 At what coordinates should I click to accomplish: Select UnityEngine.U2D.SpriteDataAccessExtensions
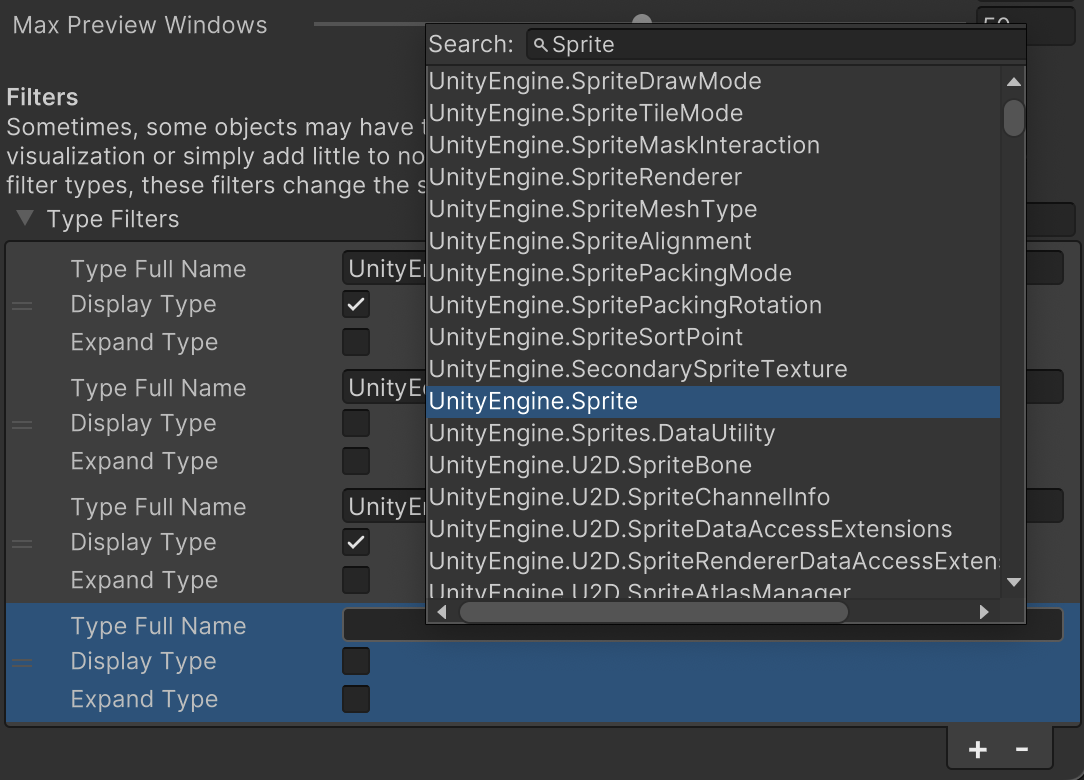[x=713, y=530]
